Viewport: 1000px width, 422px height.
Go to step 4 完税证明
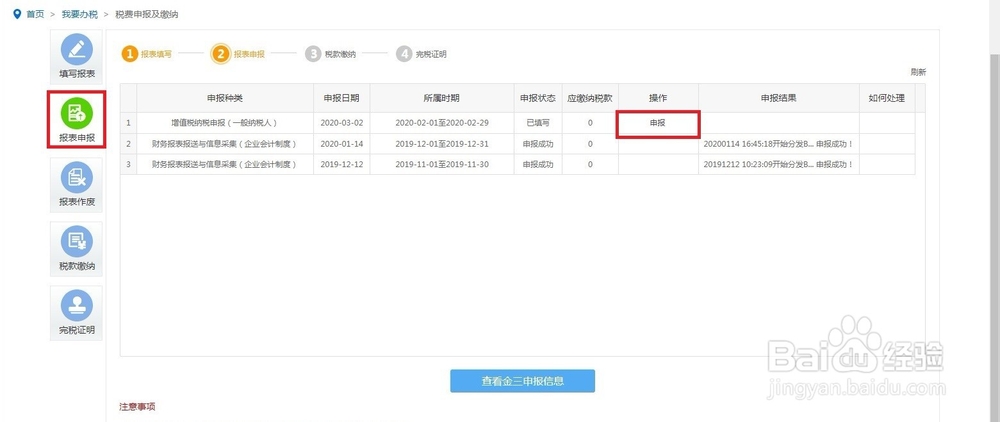coord(421,54)
